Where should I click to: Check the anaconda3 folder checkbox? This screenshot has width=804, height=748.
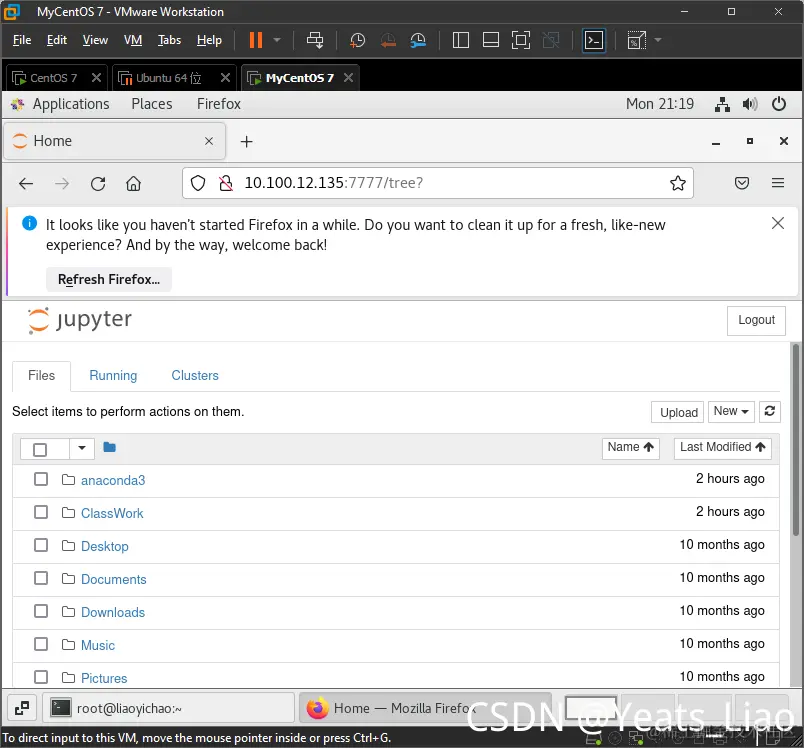41,479
